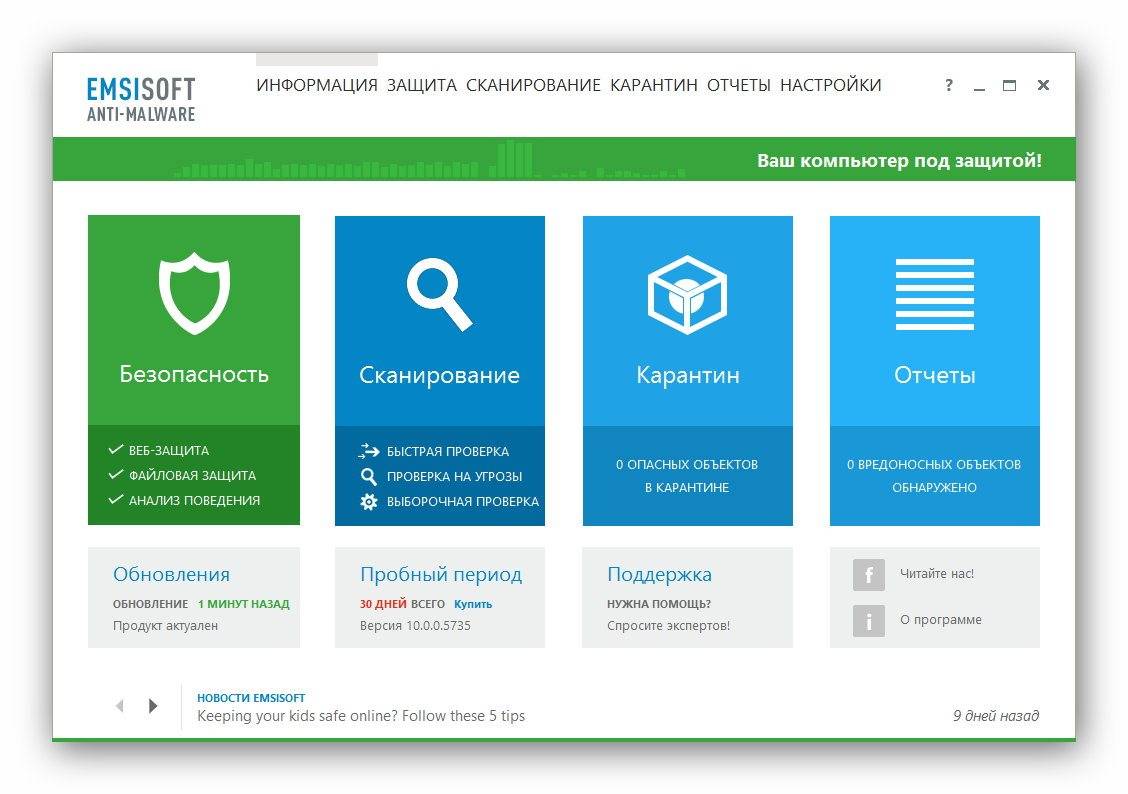Click the Купить link
The width and height of the screenshot is (1128, 794).
tap(473, 604)
